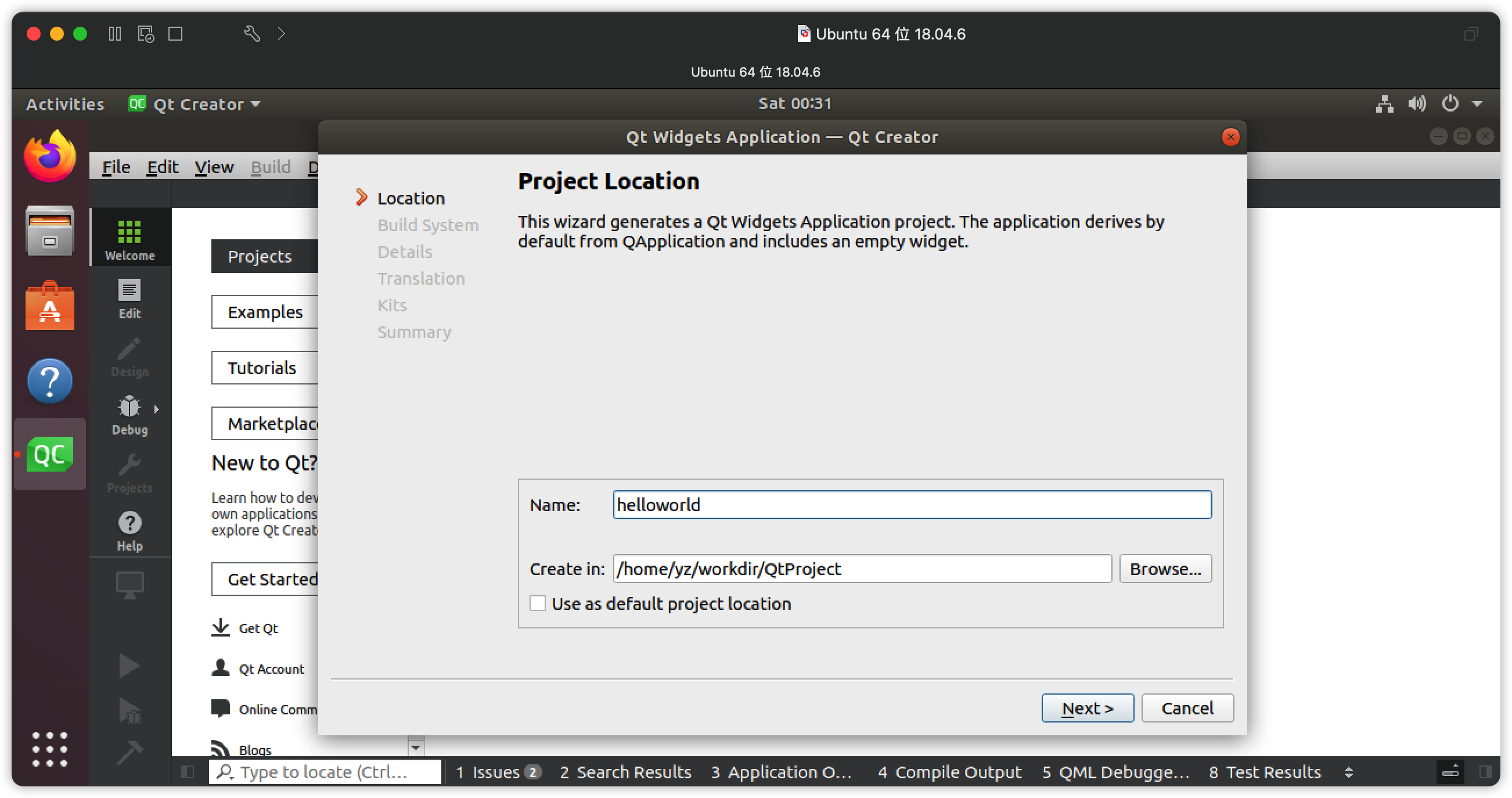Expand the Qt Creator app menu arrow

click(x=256, y=104)
